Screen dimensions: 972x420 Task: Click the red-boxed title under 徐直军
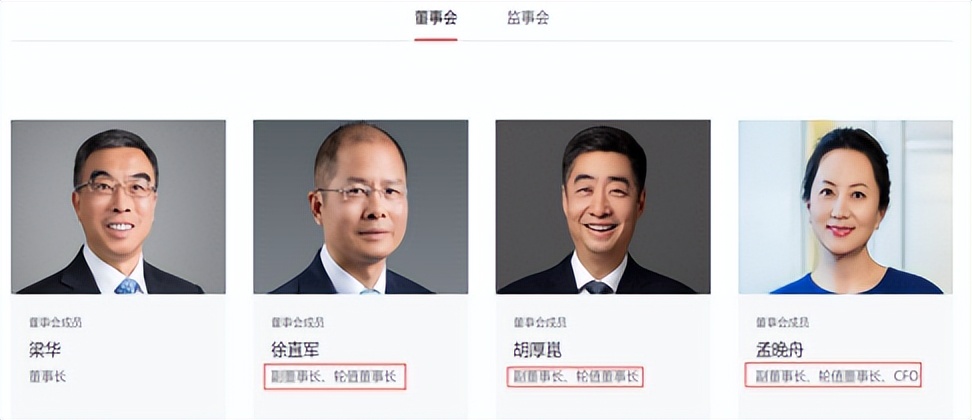(x=334, y=376)
